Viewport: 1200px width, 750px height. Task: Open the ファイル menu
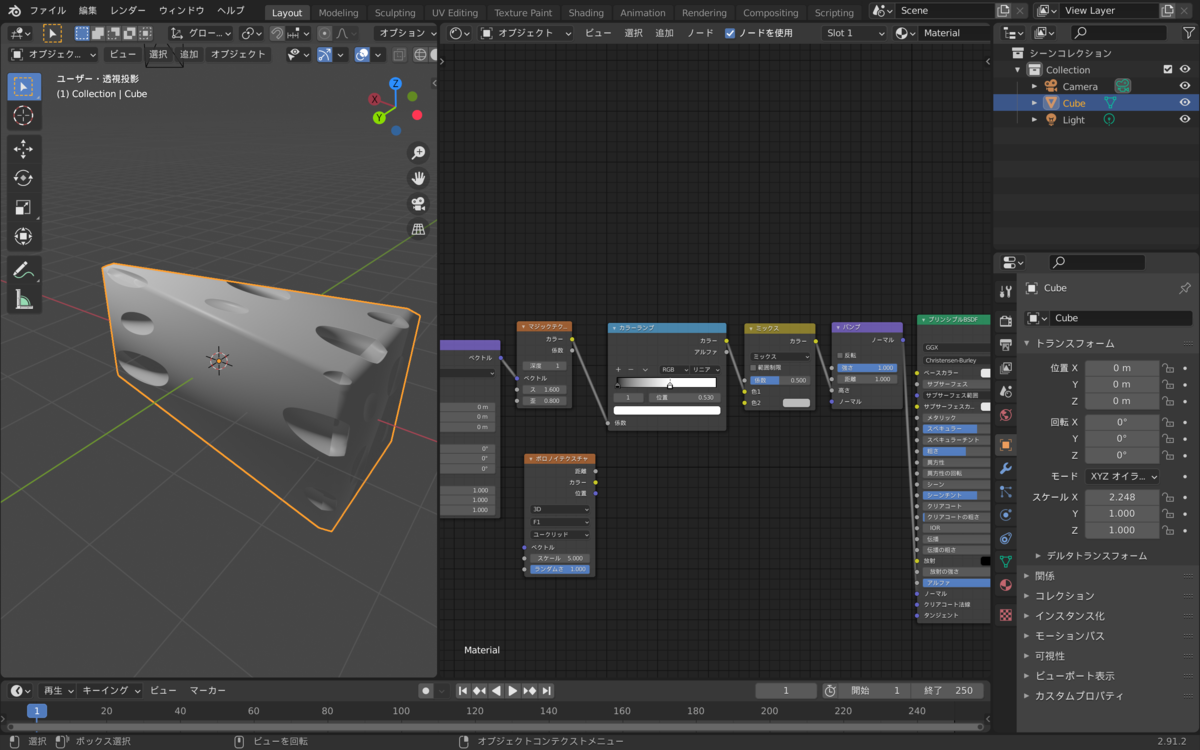pyautogui.click(x=48, y=10)
